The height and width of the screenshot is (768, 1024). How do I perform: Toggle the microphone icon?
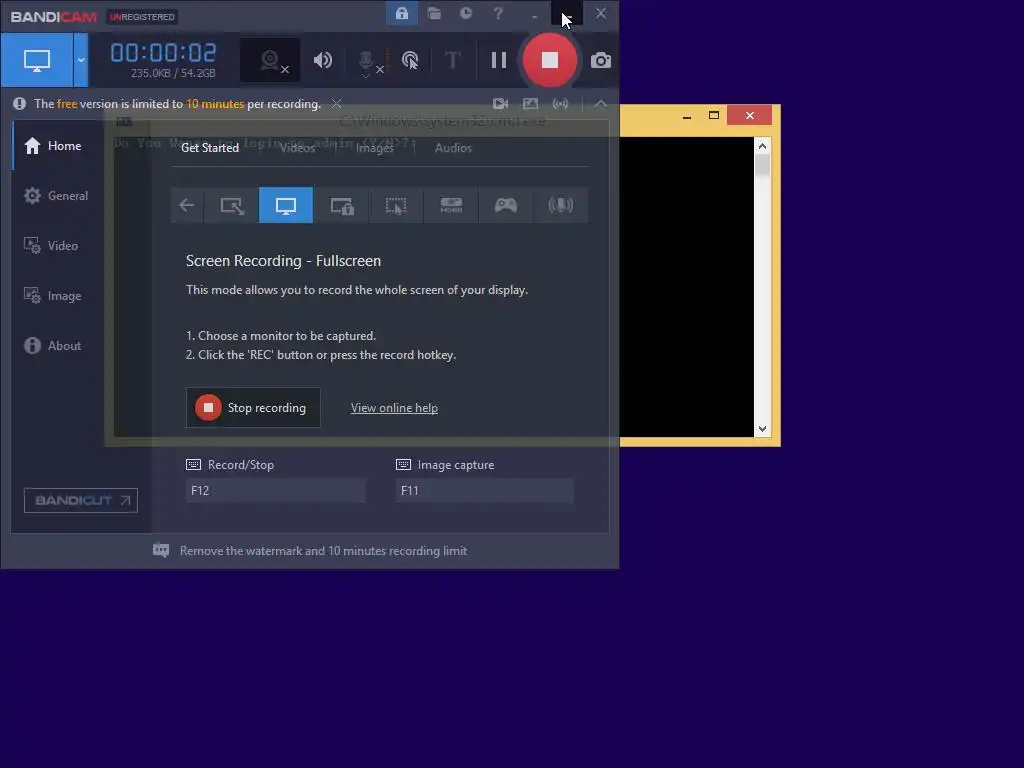click(x=367, y=62)
